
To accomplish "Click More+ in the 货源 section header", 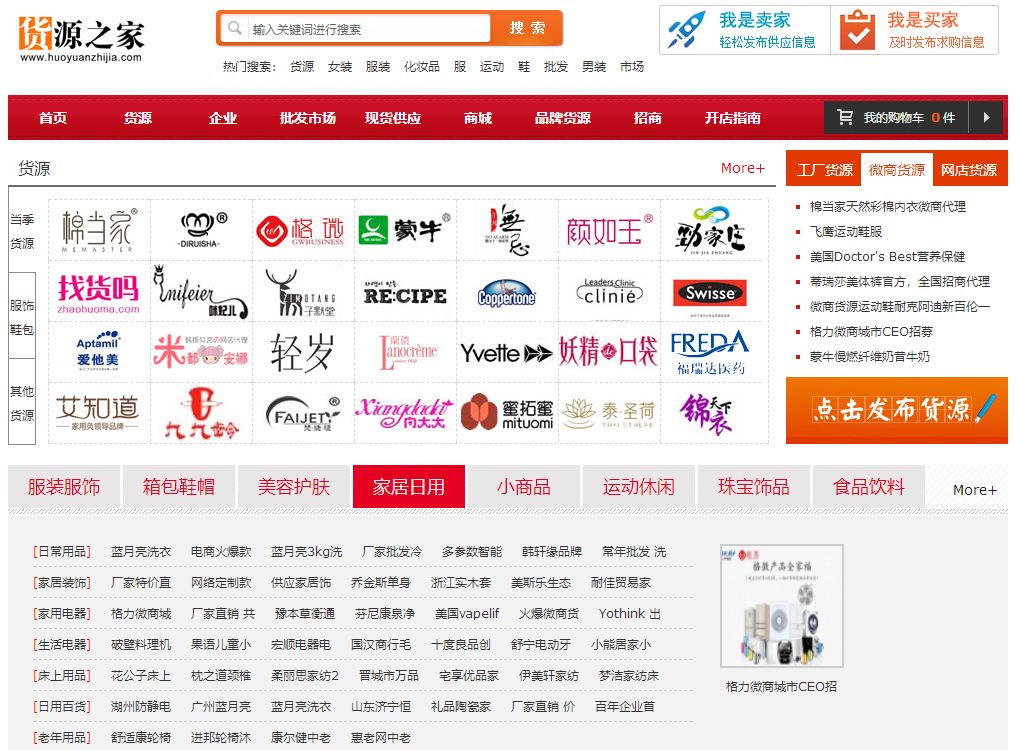I will [x=742, y=169].
